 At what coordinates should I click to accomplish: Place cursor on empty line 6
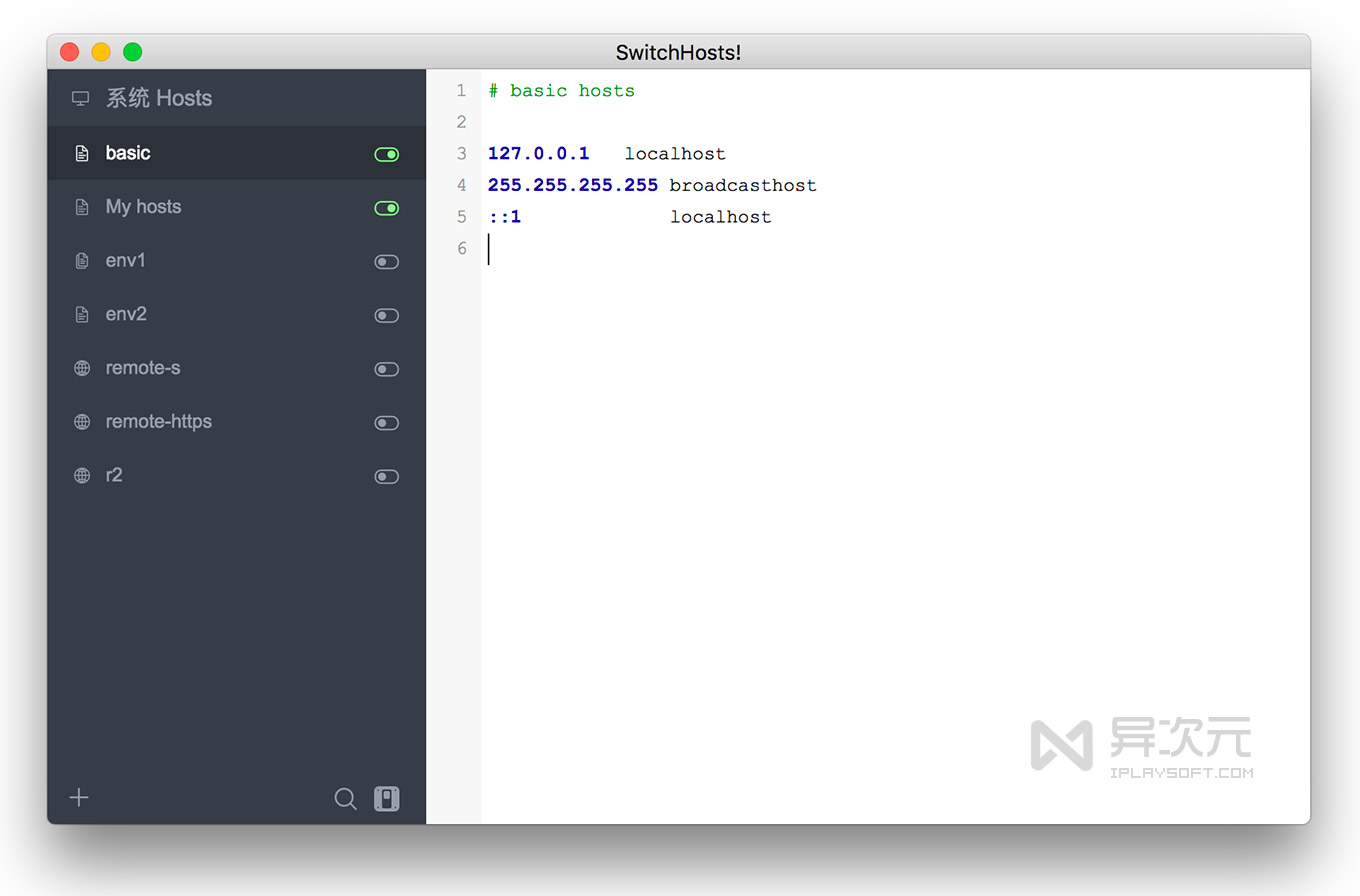895,248
